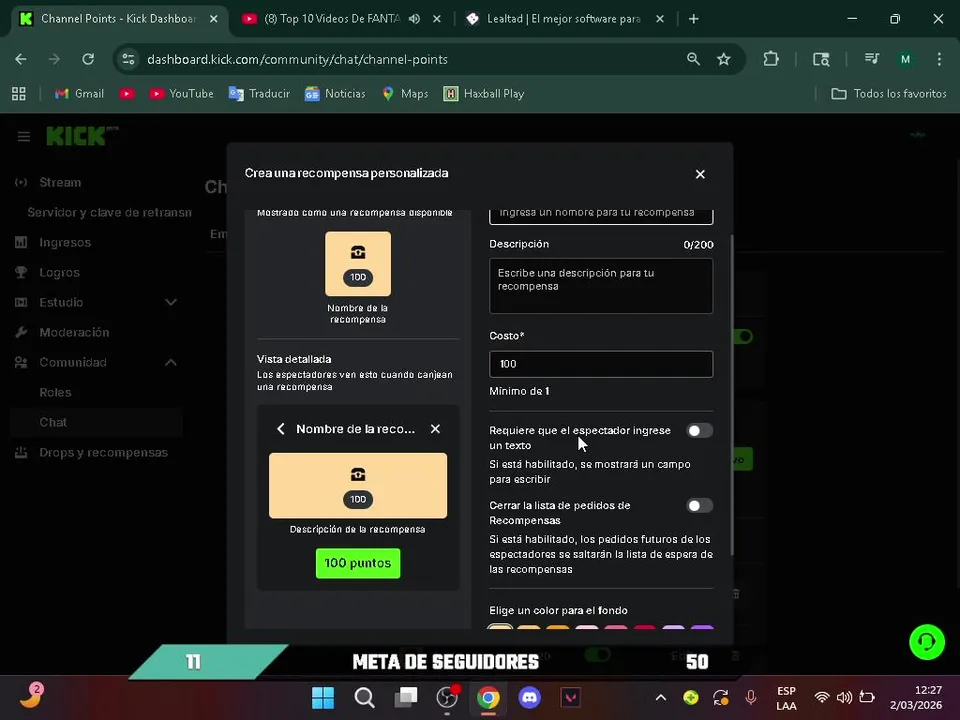Screen dimensions: 960x720
Task: Open the media controls icon
Action: [x=871, y=59]
